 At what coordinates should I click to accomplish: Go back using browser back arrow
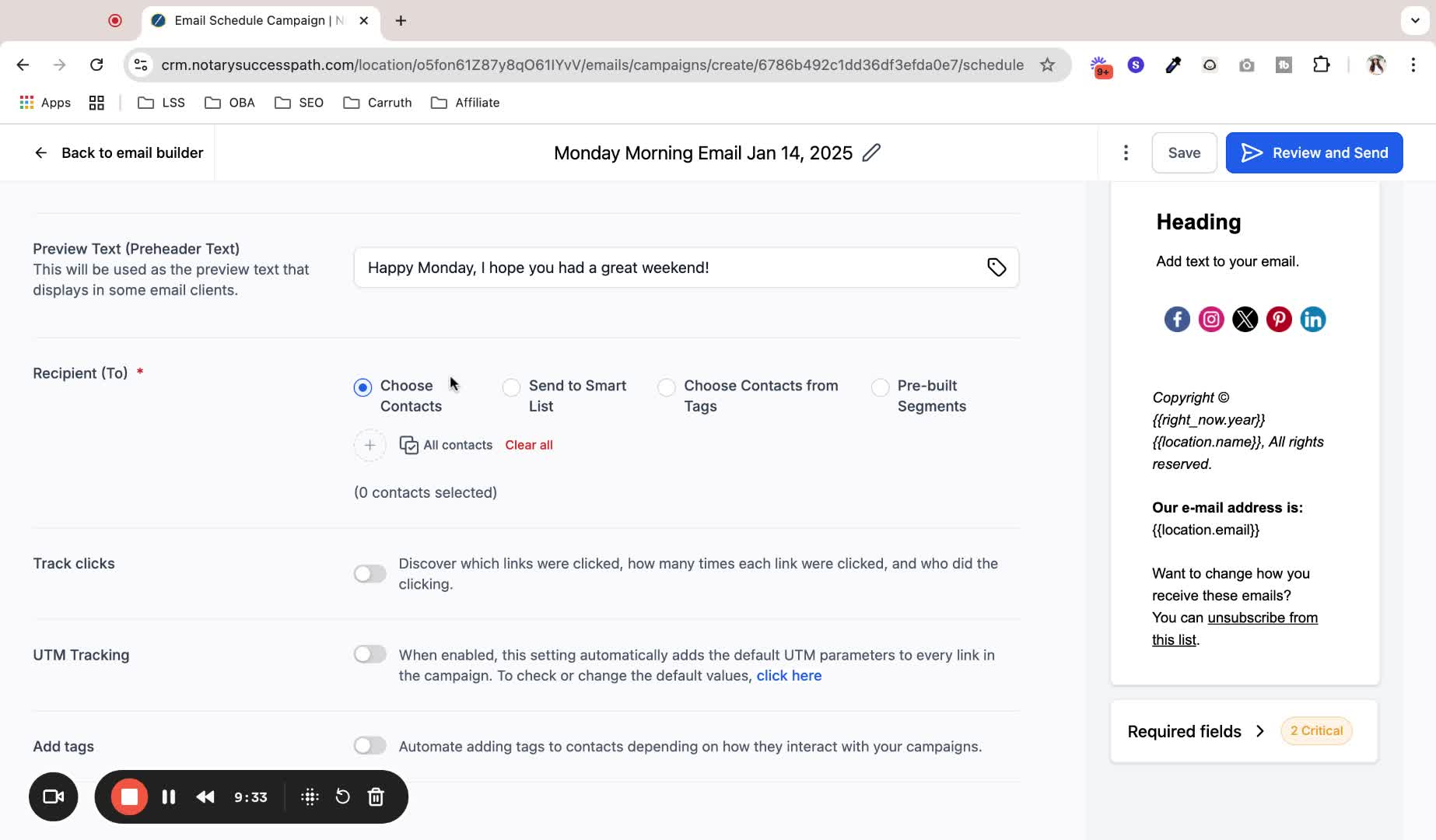click(x=23, y=65)
